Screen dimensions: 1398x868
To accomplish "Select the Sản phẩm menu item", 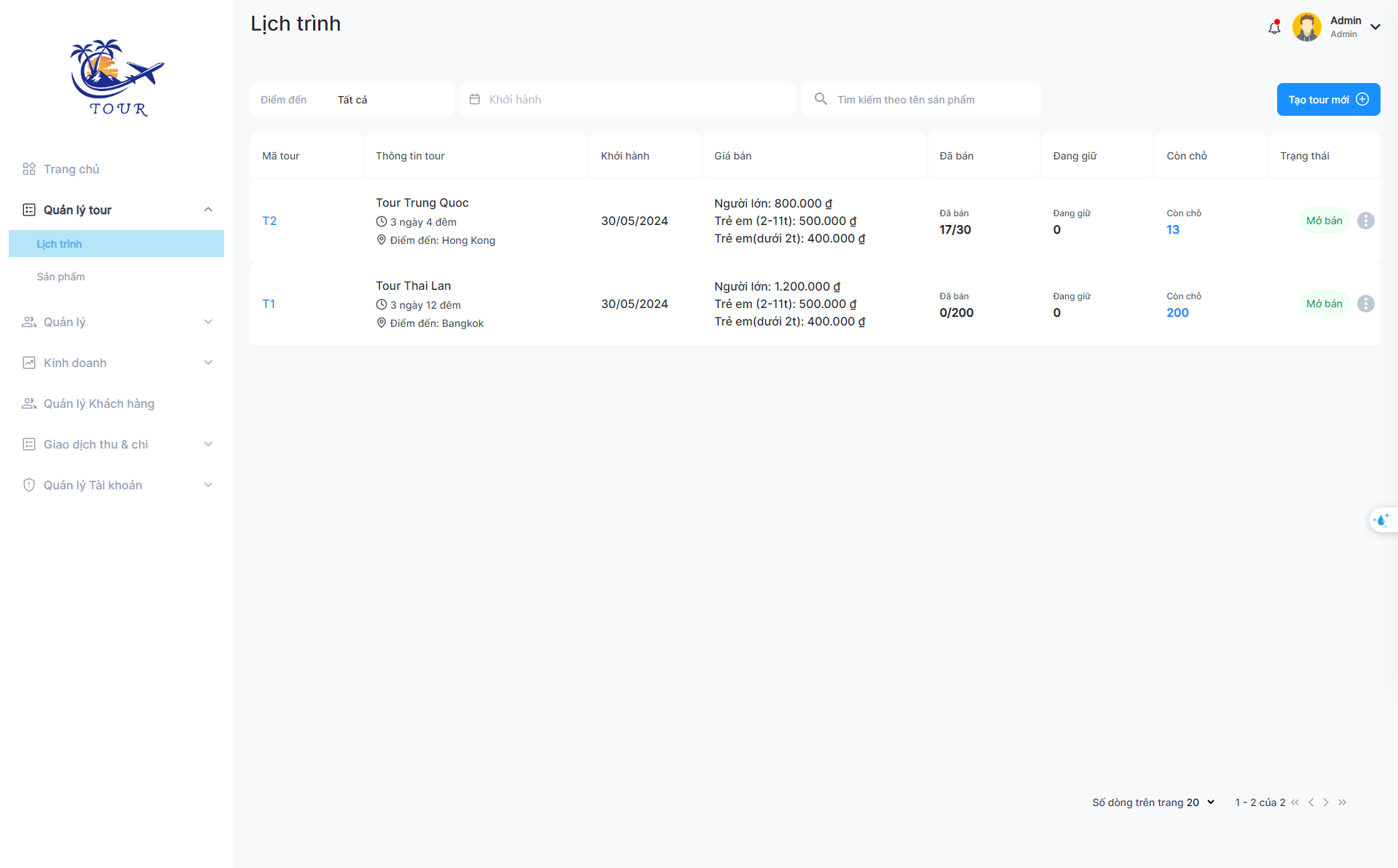I will click(x=61, y=276).
